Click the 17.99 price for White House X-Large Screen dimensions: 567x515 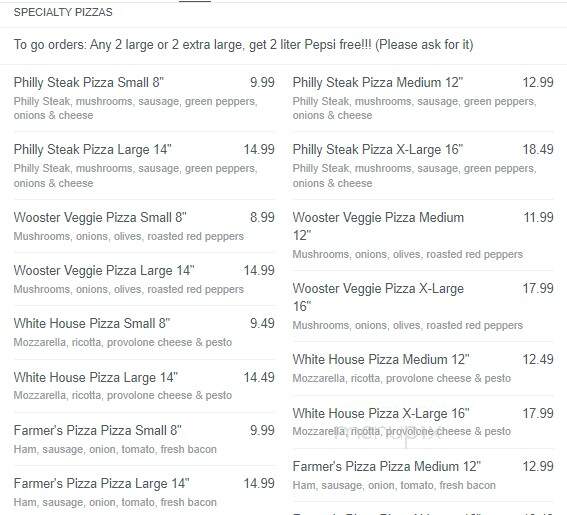(x=538, y=413)
